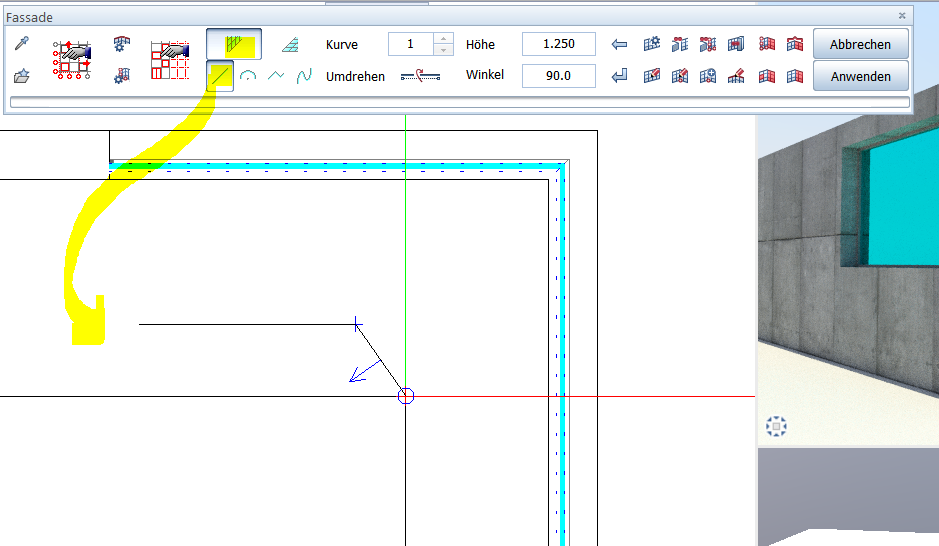Select the spline curve drawing mode
This screenshot has height=546, width=939.
(x=305, y=76)
